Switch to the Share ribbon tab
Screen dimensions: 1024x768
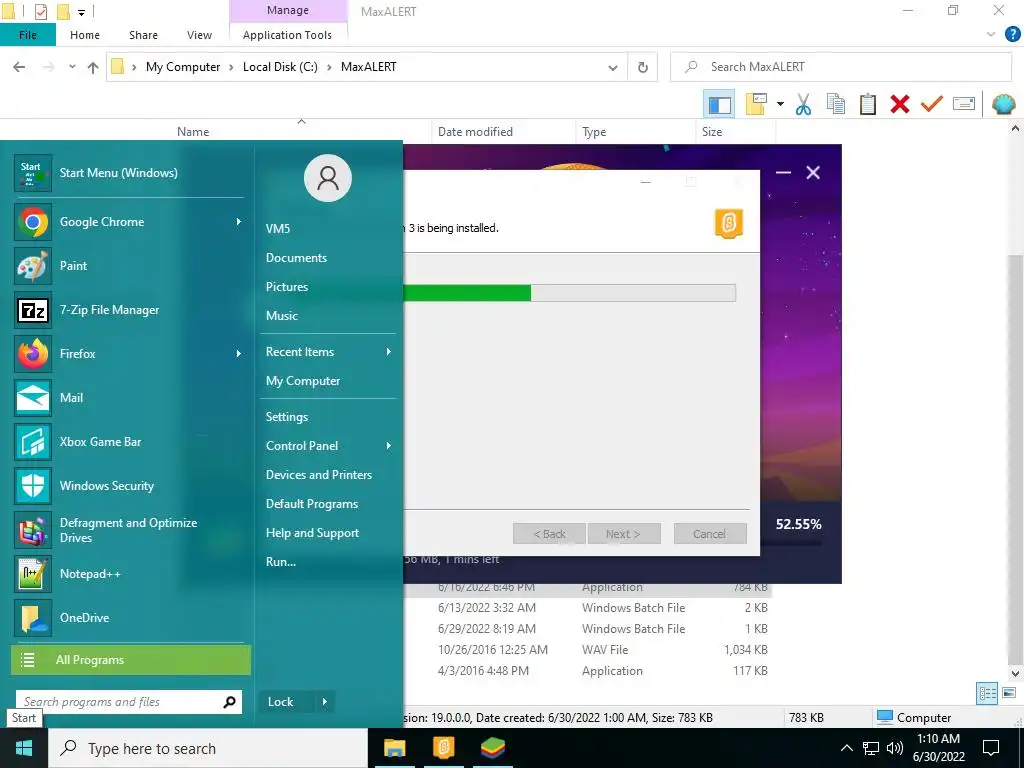point(143,35)
